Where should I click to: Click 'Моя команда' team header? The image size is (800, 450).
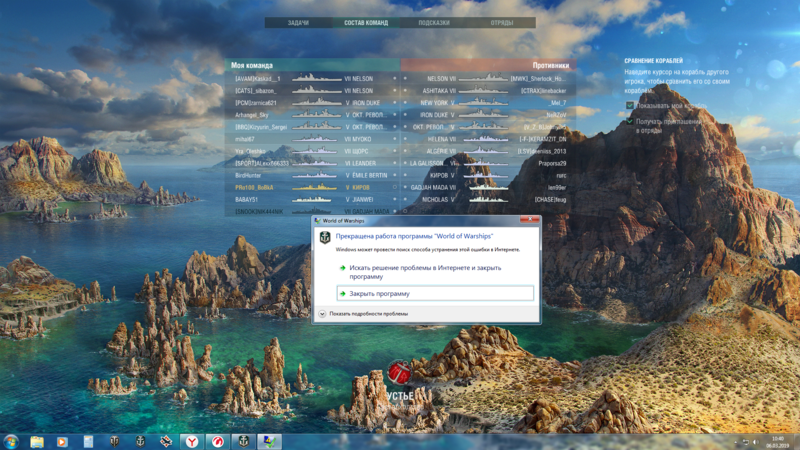tap(252, 65)
